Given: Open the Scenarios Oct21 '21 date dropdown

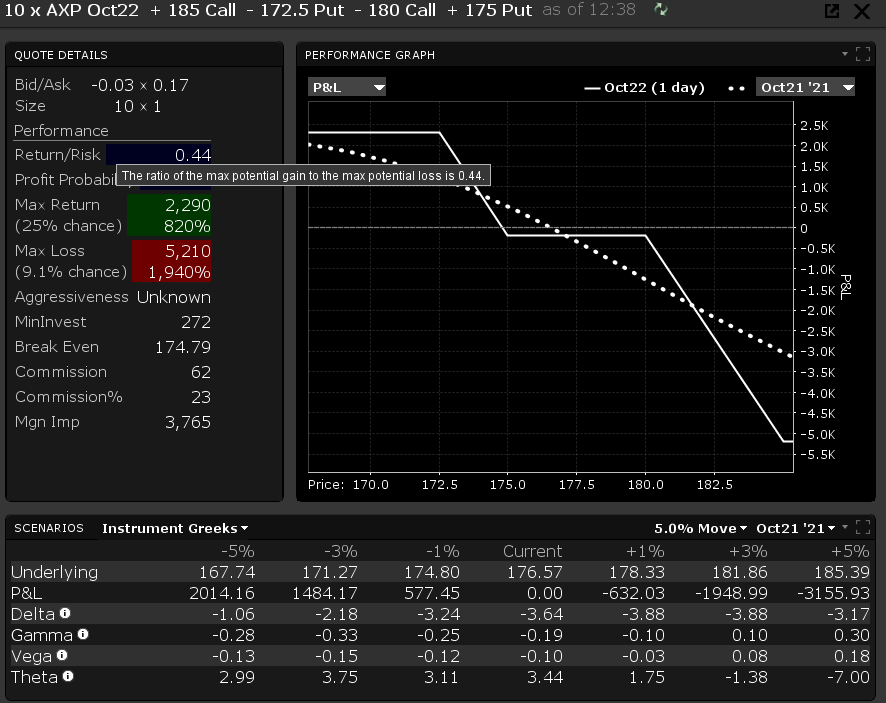Looking at the screenshot, I should pos(796,528).
